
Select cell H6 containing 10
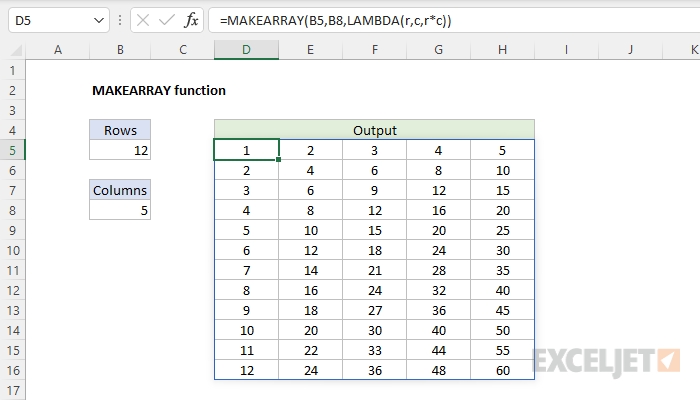502,171
